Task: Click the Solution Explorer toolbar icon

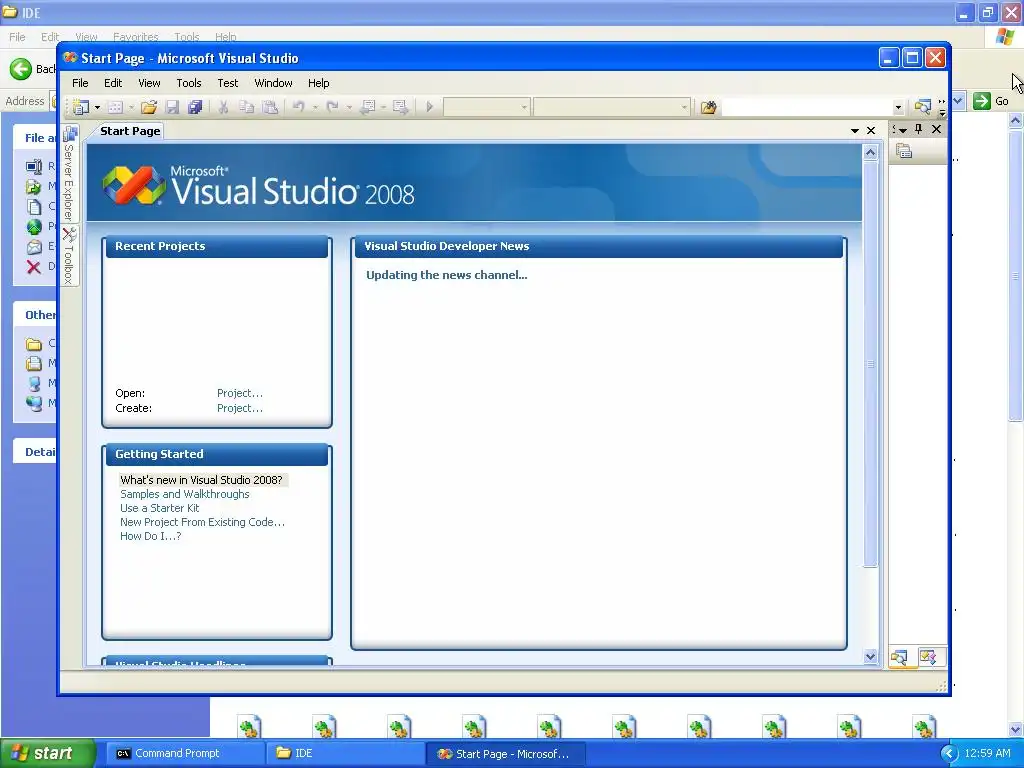Action: click(x=923, y=107)
